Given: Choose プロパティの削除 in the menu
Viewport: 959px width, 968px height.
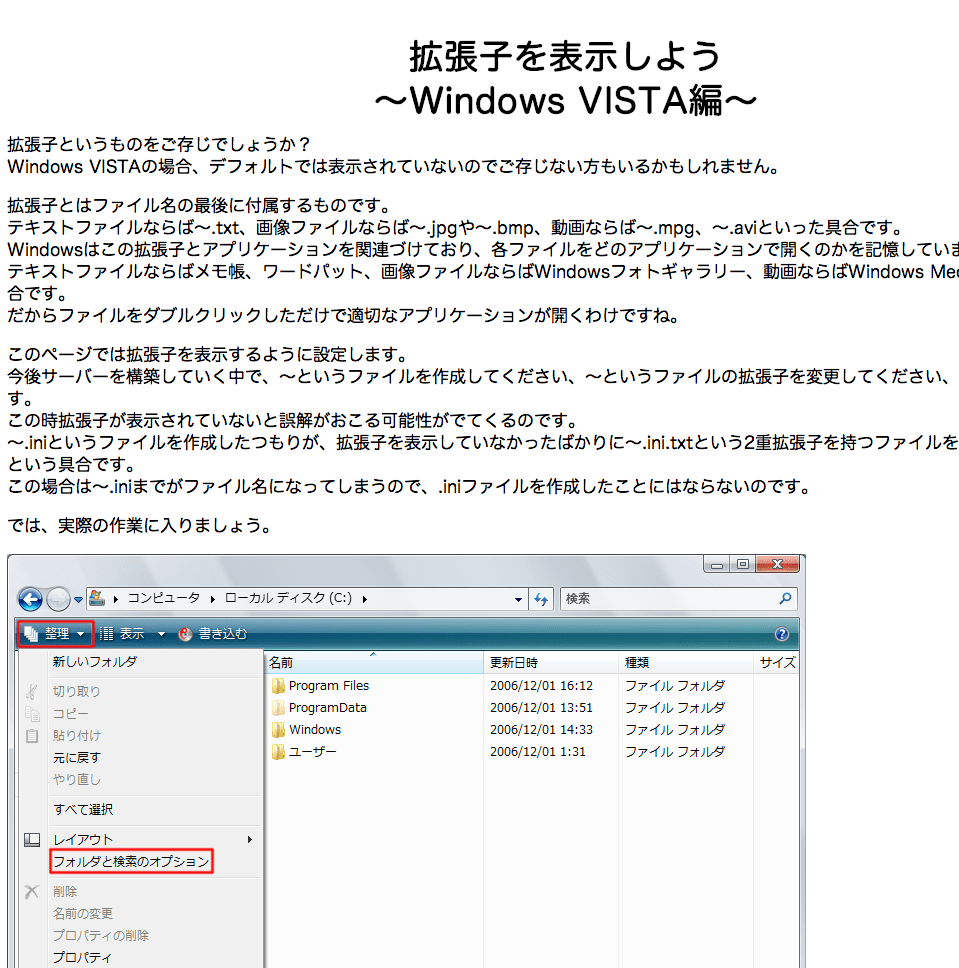Looking at the screenshot, I should pyautogui.click(x=101, y=936).
